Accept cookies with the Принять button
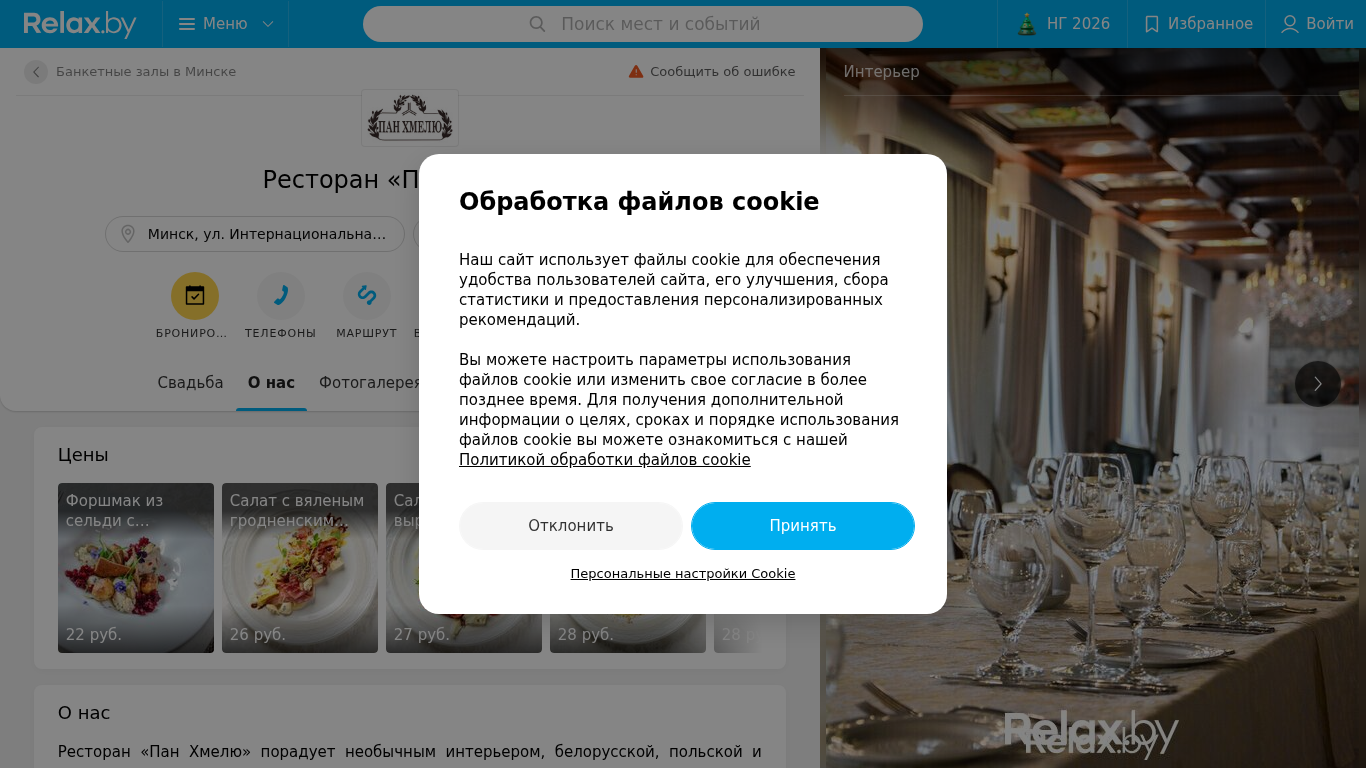Image resolution: width=1366 pixels, height=768 pixels. 803,526
